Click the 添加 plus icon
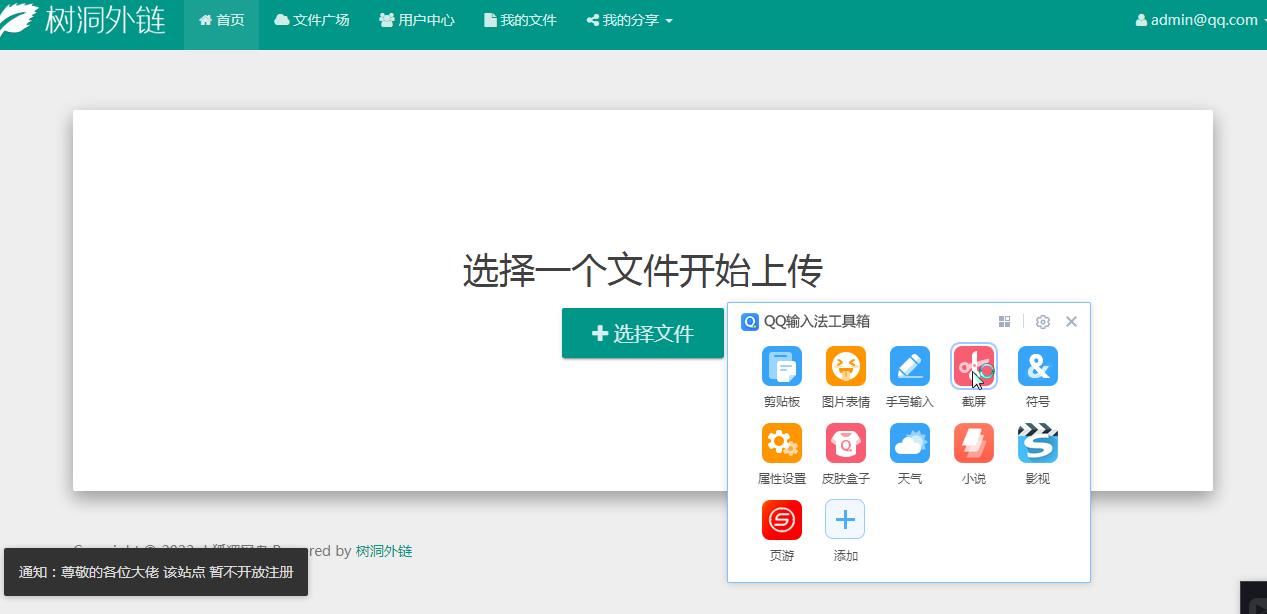Image resolution: width=1267 pixels, height=614 pixels. (x=845, y=520)
